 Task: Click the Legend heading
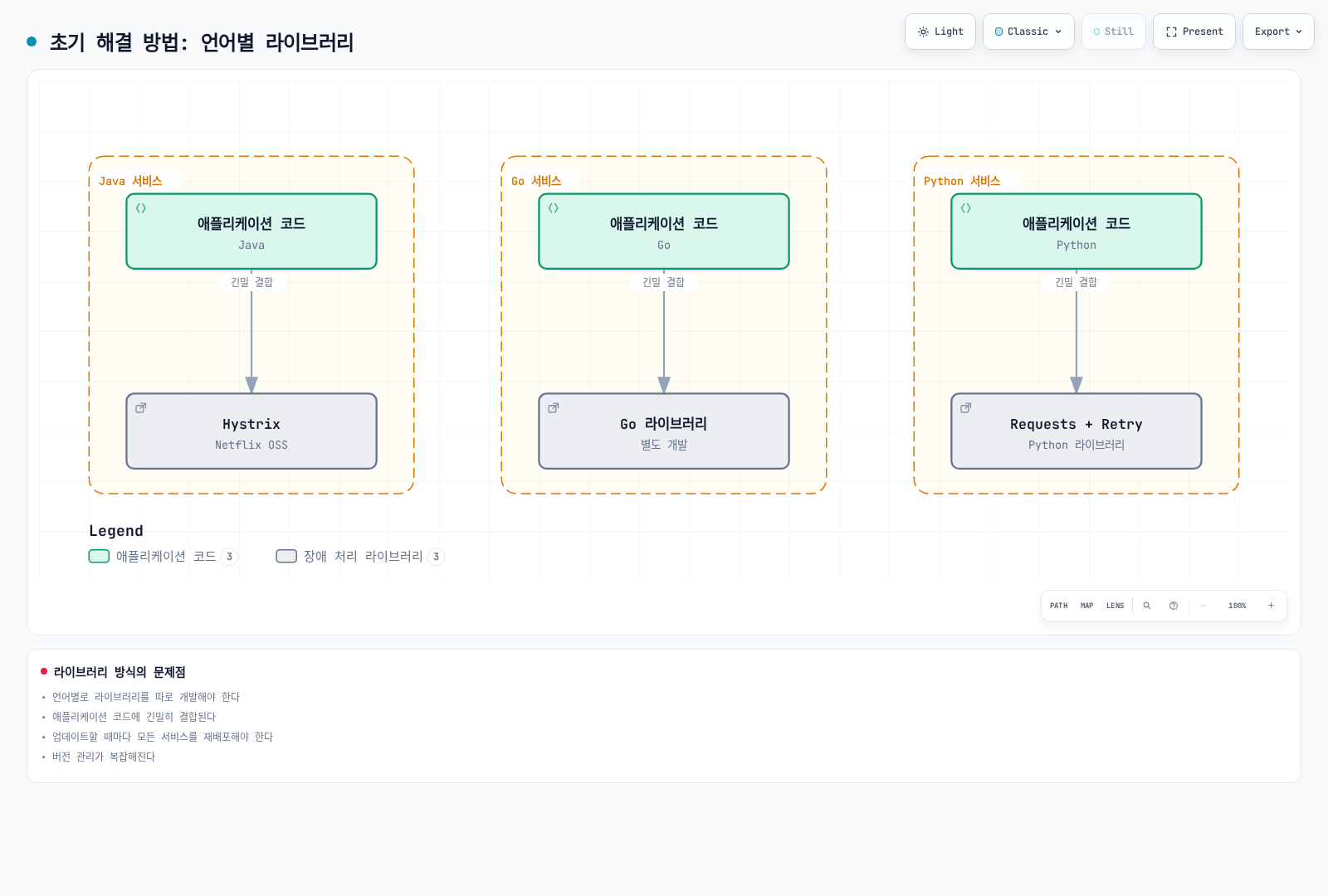116,531
